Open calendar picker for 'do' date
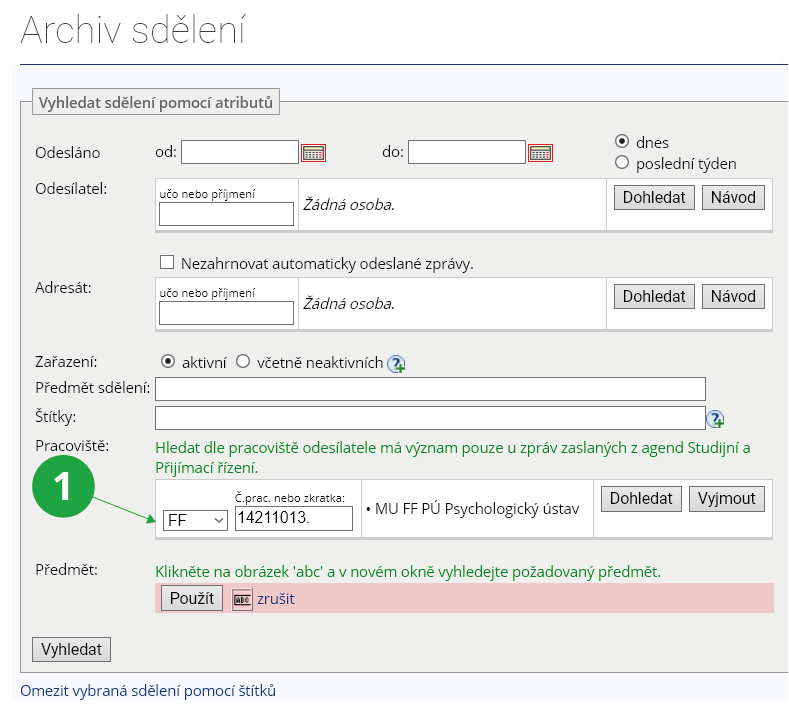Image resolution: width=789 pixels, height=707 pixels. click(540, 153)
